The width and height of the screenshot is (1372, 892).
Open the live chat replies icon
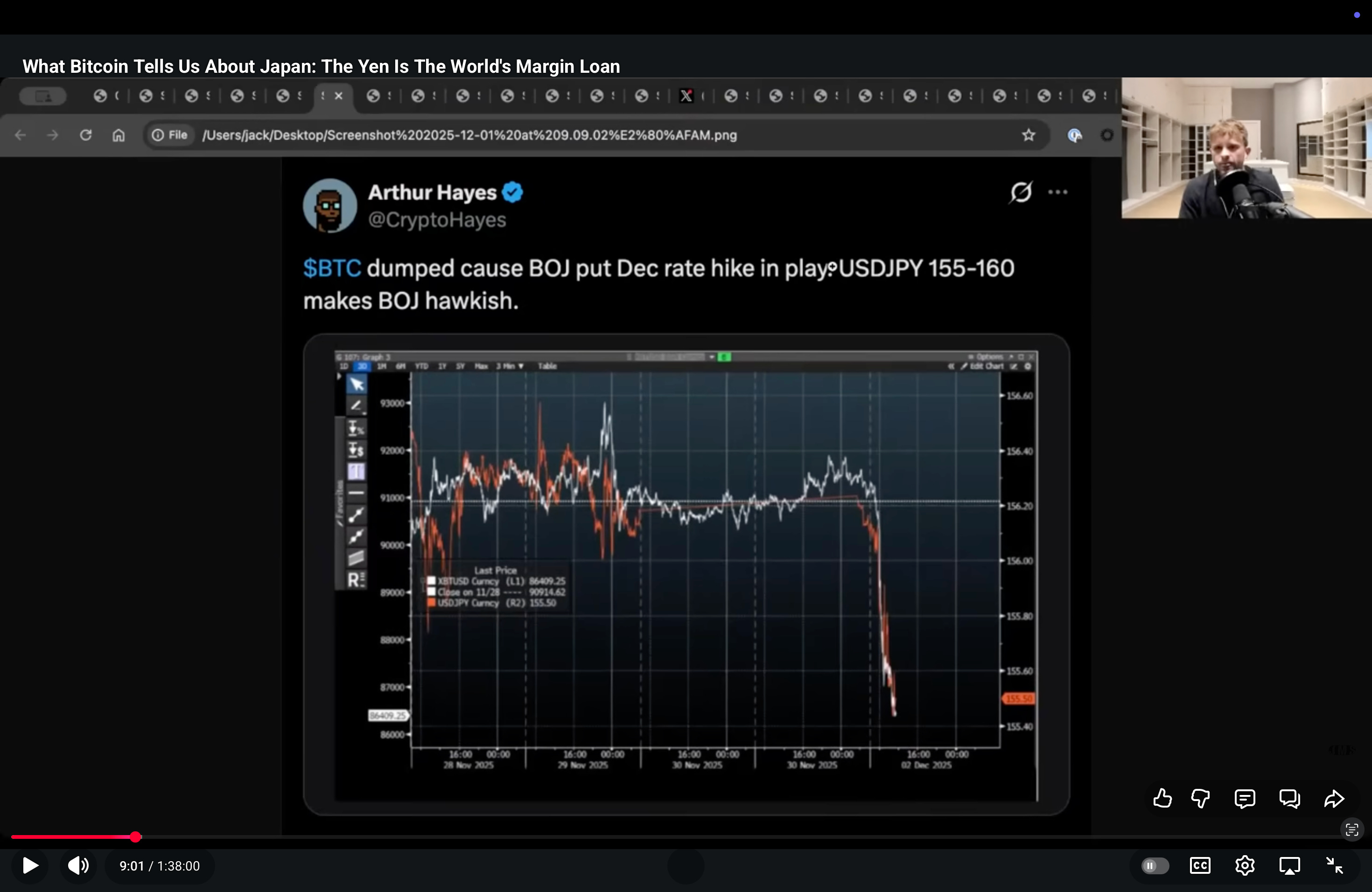coord(1289,799)
